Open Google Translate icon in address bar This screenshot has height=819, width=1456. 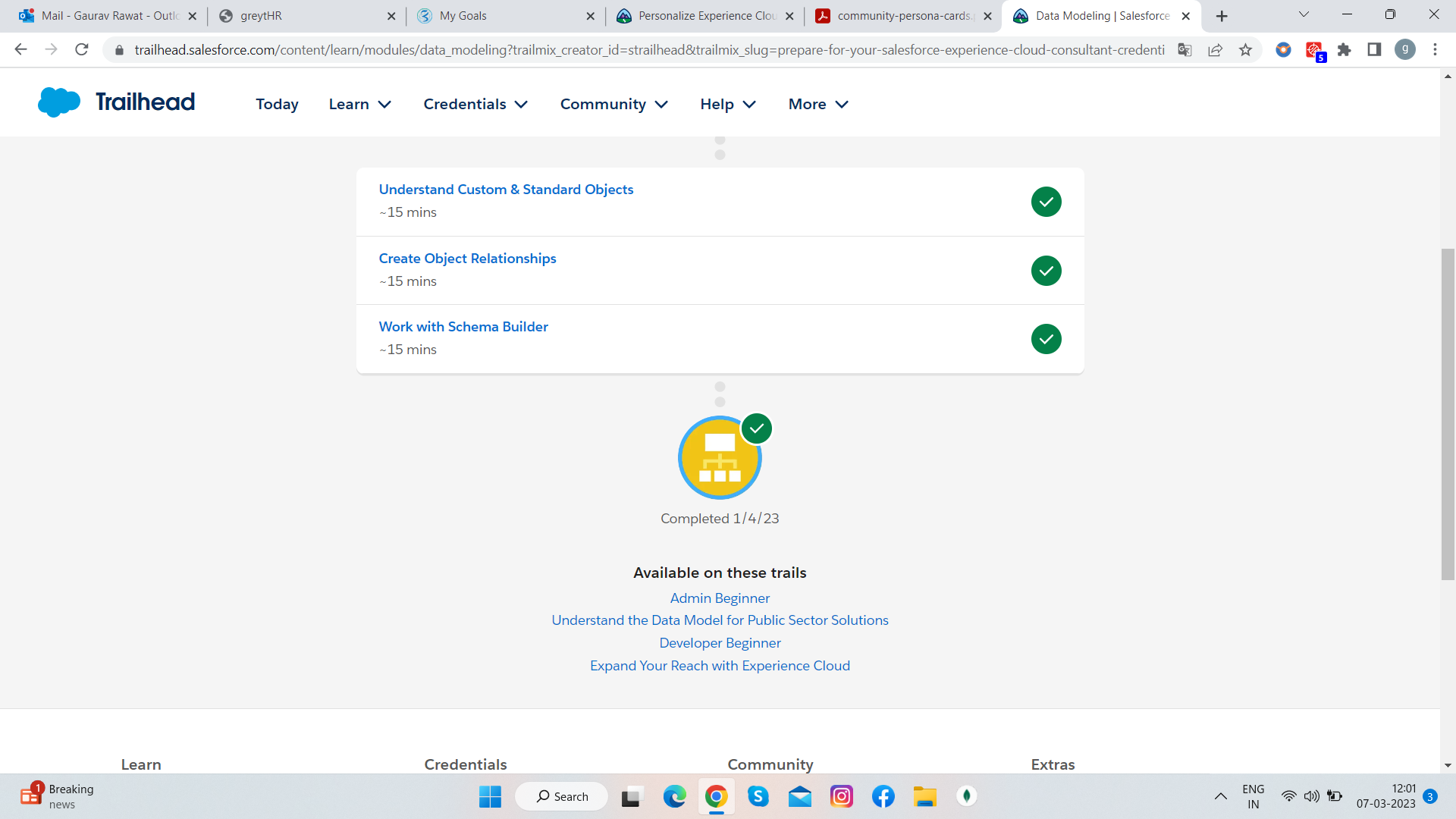coord(1185,50)
